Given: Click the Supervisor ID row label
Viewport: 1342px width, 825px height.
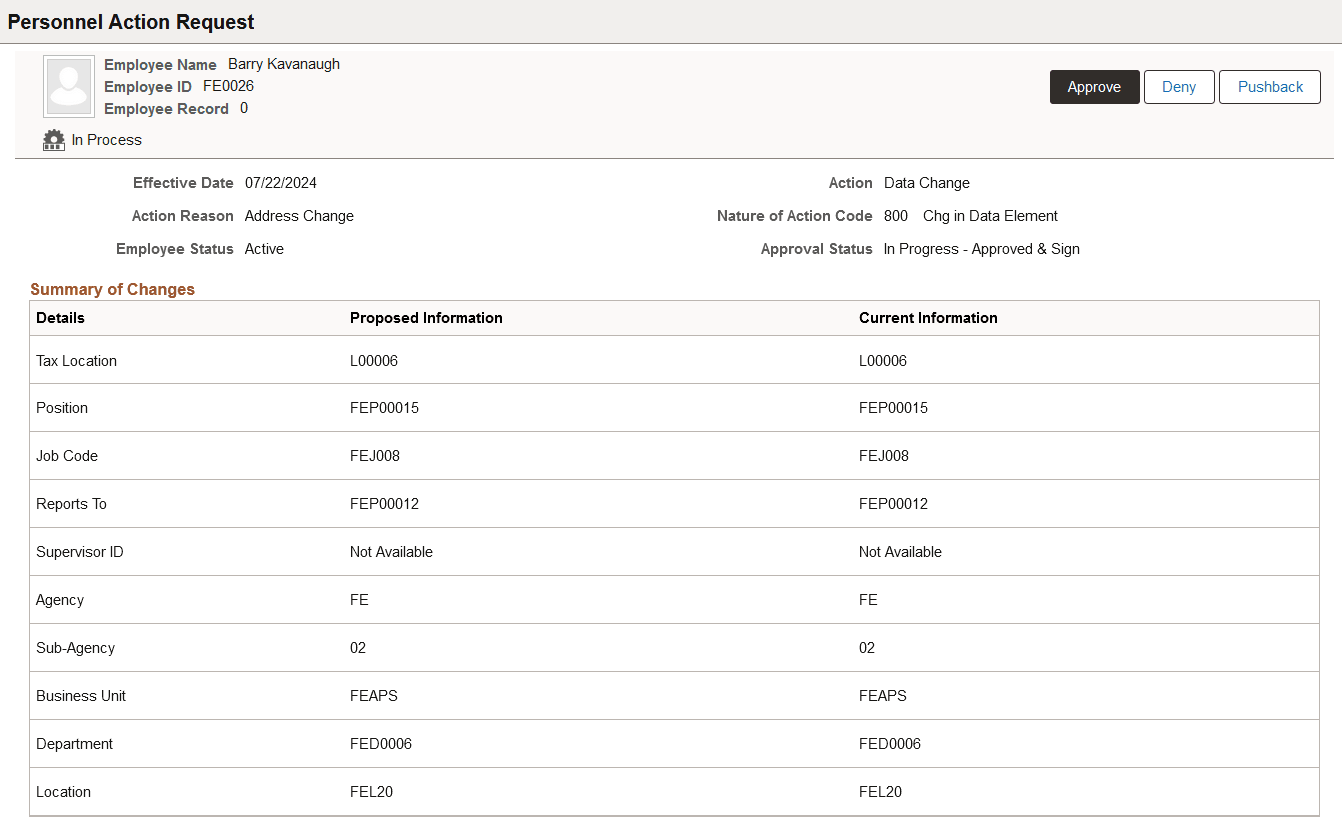Looking at the screenshot, I should pos(80,552).
